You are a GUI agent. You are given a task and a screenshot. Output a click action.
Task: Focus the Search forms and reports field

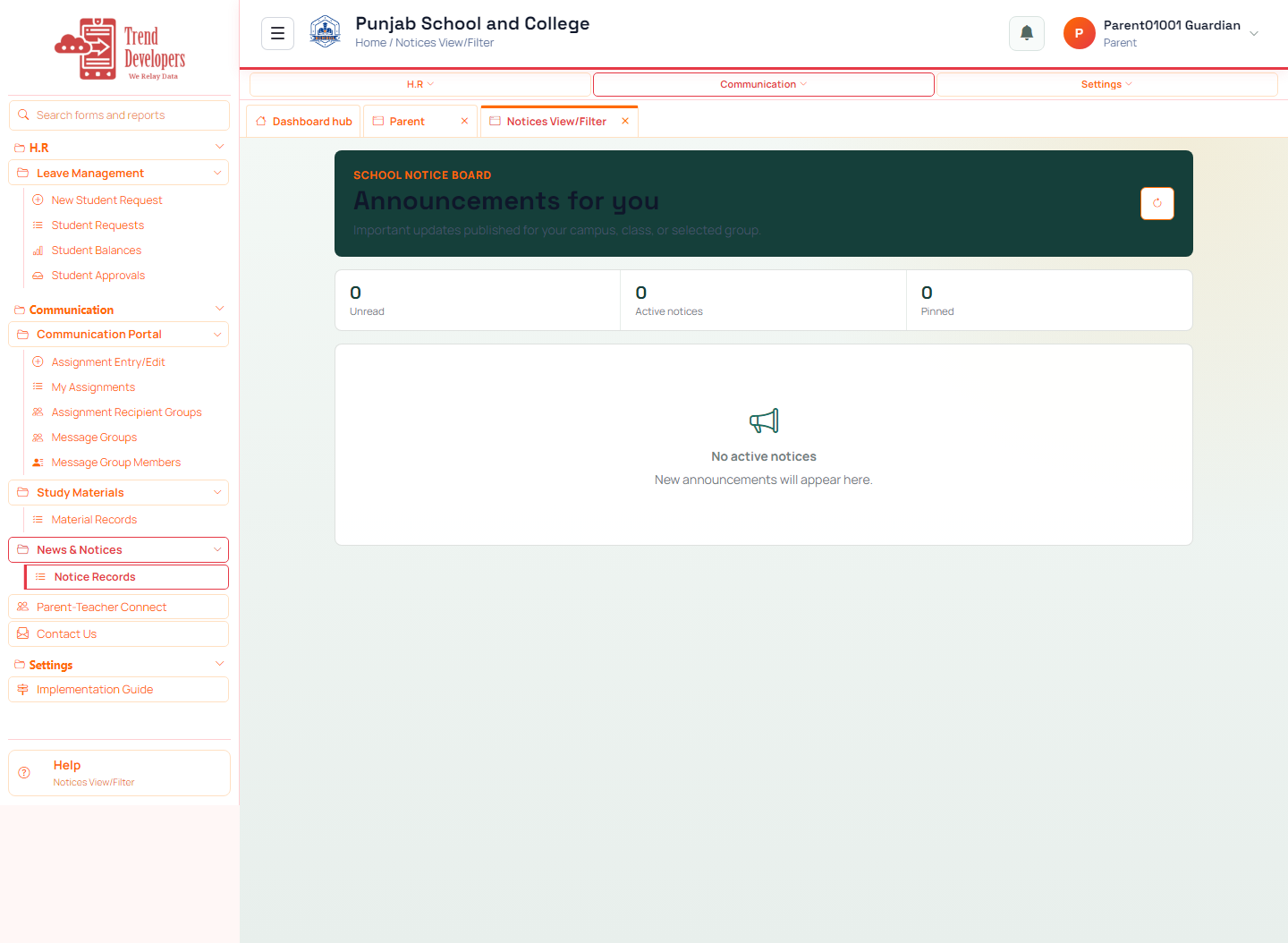[119, 115]
